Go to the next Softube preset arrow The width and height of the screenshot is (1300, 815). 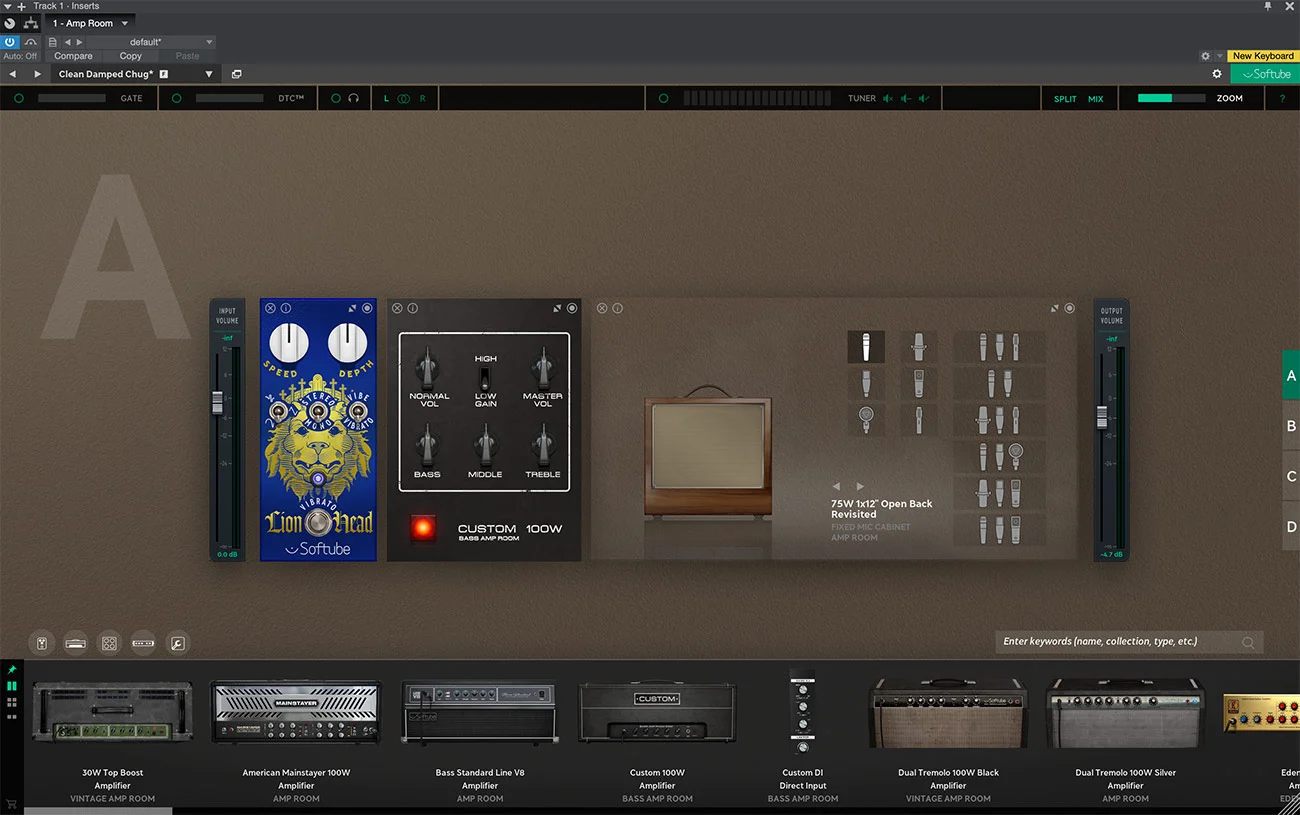click(x=37, y=74)
